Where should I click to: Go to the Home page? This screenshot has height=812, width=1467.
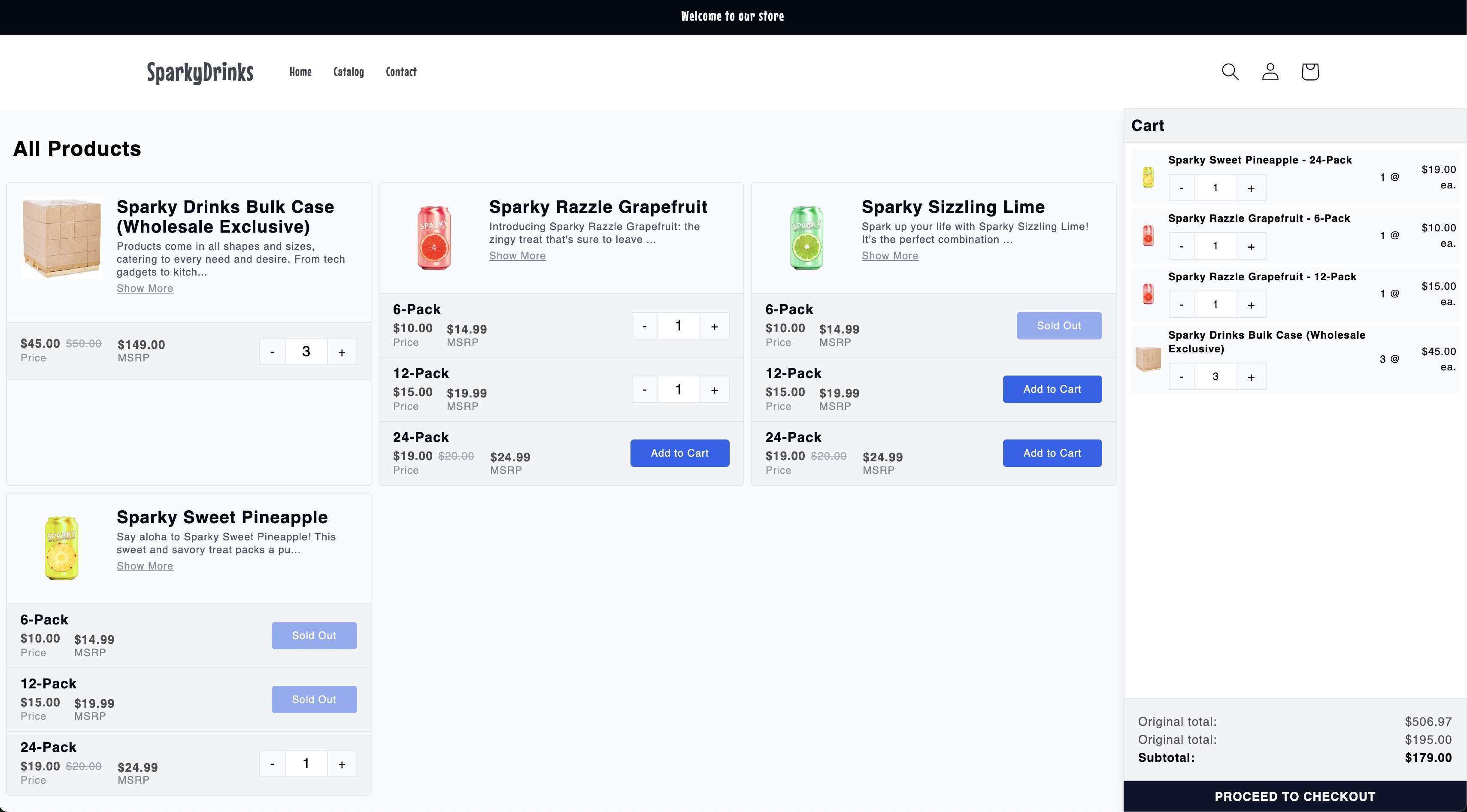(300, 72)
